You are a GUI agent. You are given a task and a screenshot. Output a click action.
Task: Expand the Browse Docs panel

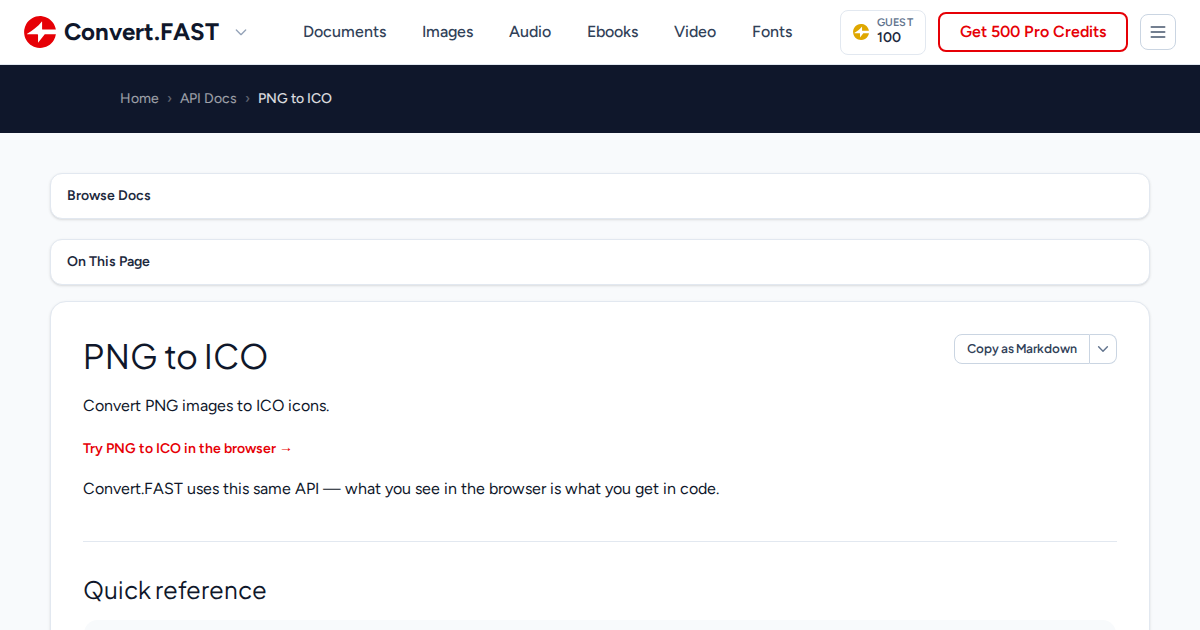click(600, 196)
